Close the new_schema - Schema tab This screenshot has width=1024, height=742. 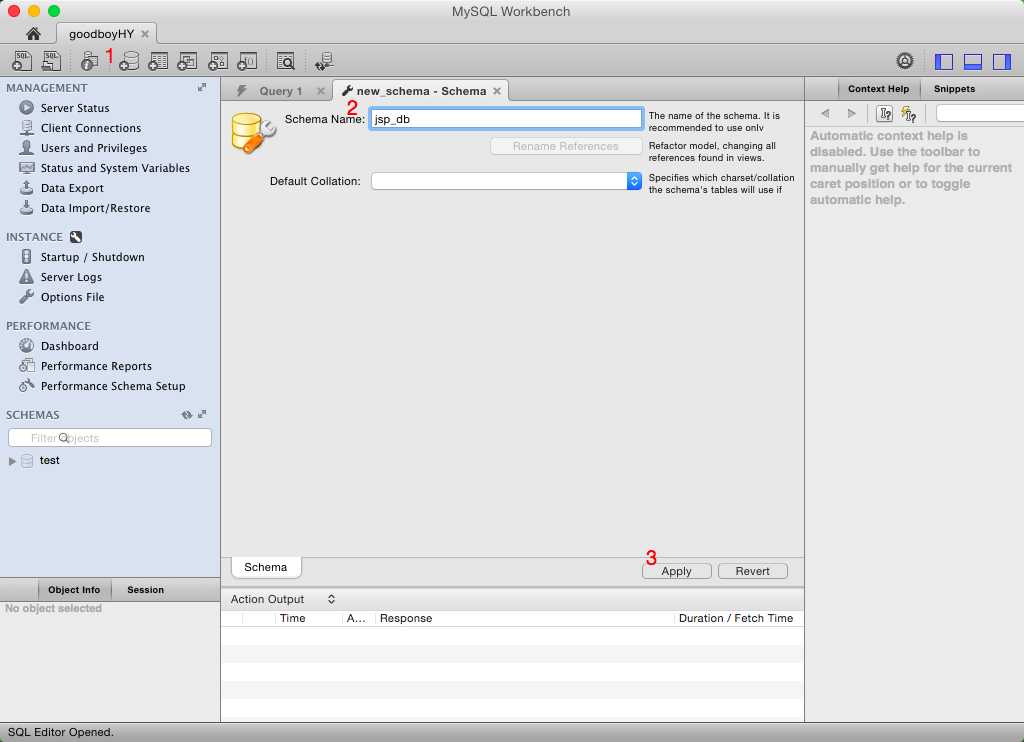pyautogui.click(x=497, y=91)
